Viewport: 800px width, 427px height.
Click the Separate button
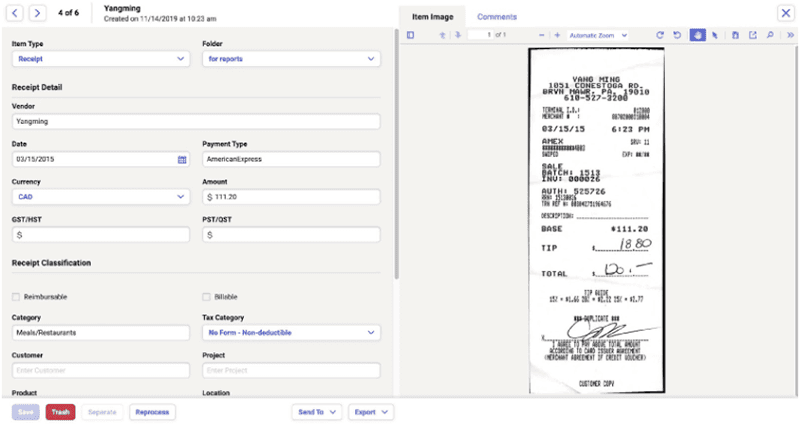point(102,412)
